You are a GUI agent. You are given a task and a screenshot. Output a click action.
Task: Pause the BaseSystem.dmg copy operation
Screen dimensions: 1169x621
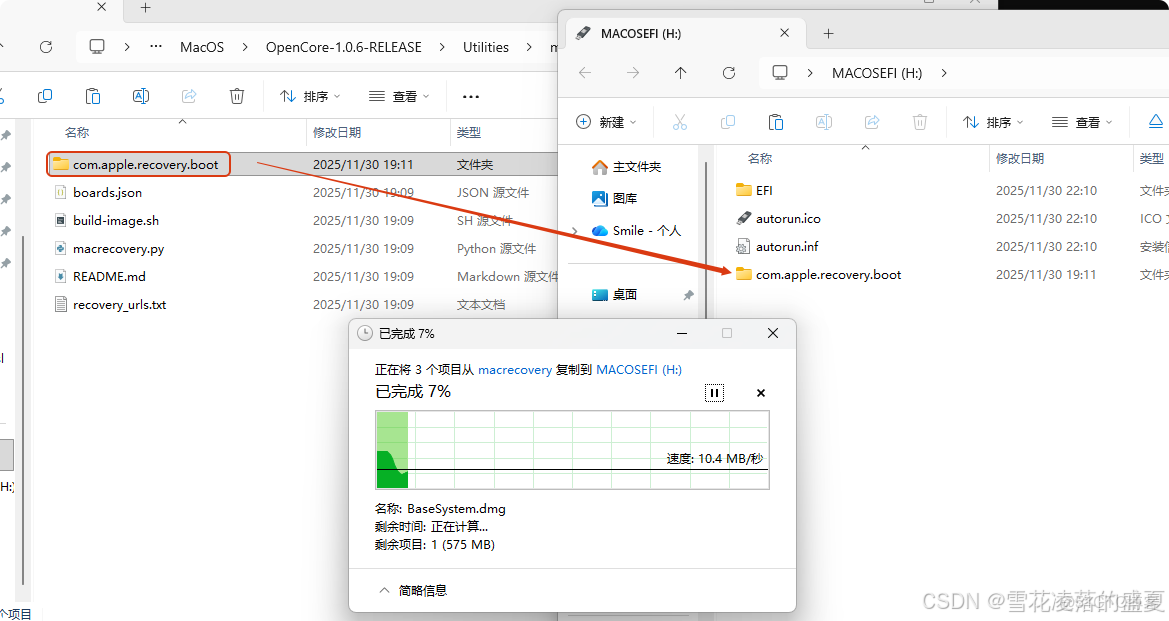(714, 392)
